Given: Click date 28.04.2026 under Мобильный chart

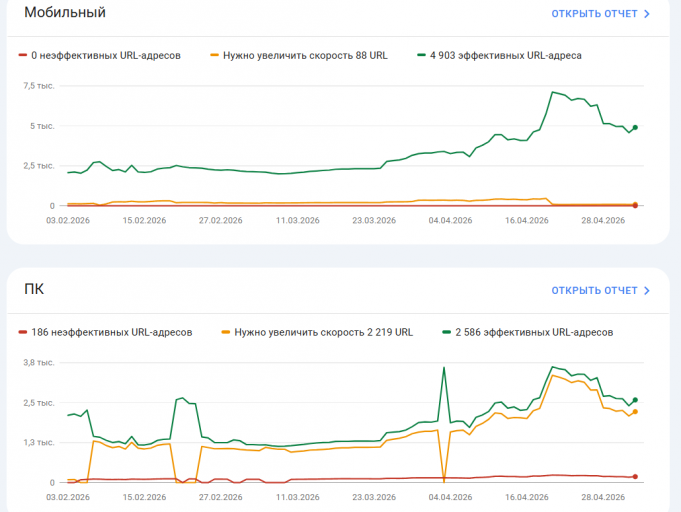Looking at the screenshot, I should point(603,221).
